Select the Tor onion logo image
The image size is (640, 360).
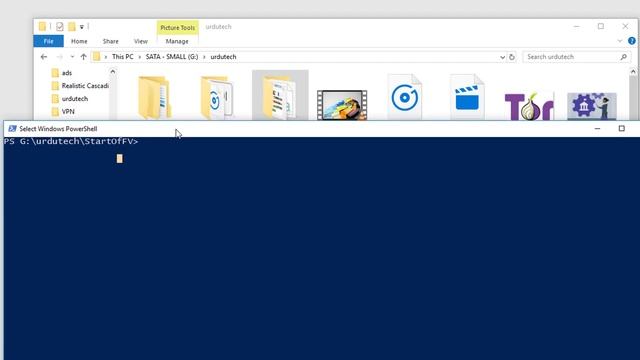point(529,106)
